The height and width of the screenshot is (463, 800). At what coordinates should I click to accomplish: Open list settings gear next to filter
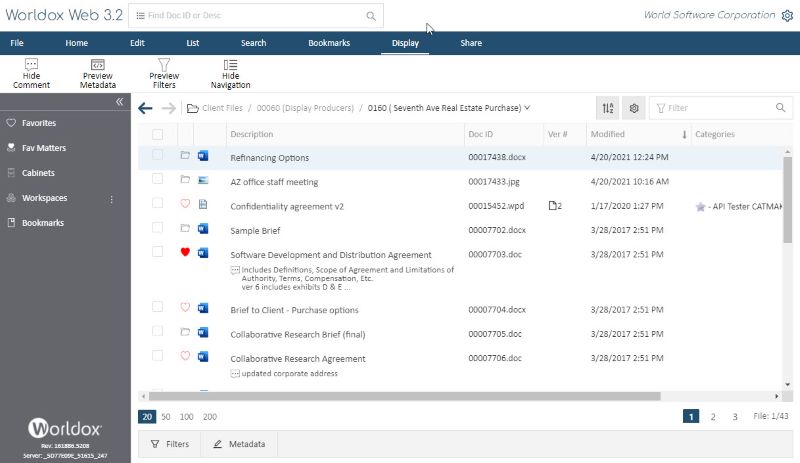[x=634, y=108]
